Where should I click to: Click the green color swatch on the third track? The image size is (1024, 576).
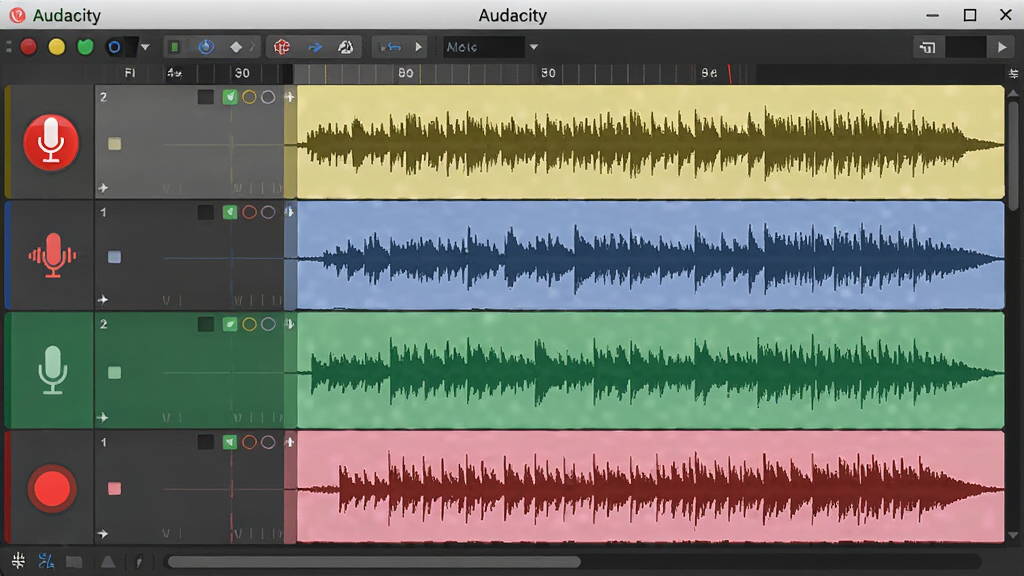114,373
